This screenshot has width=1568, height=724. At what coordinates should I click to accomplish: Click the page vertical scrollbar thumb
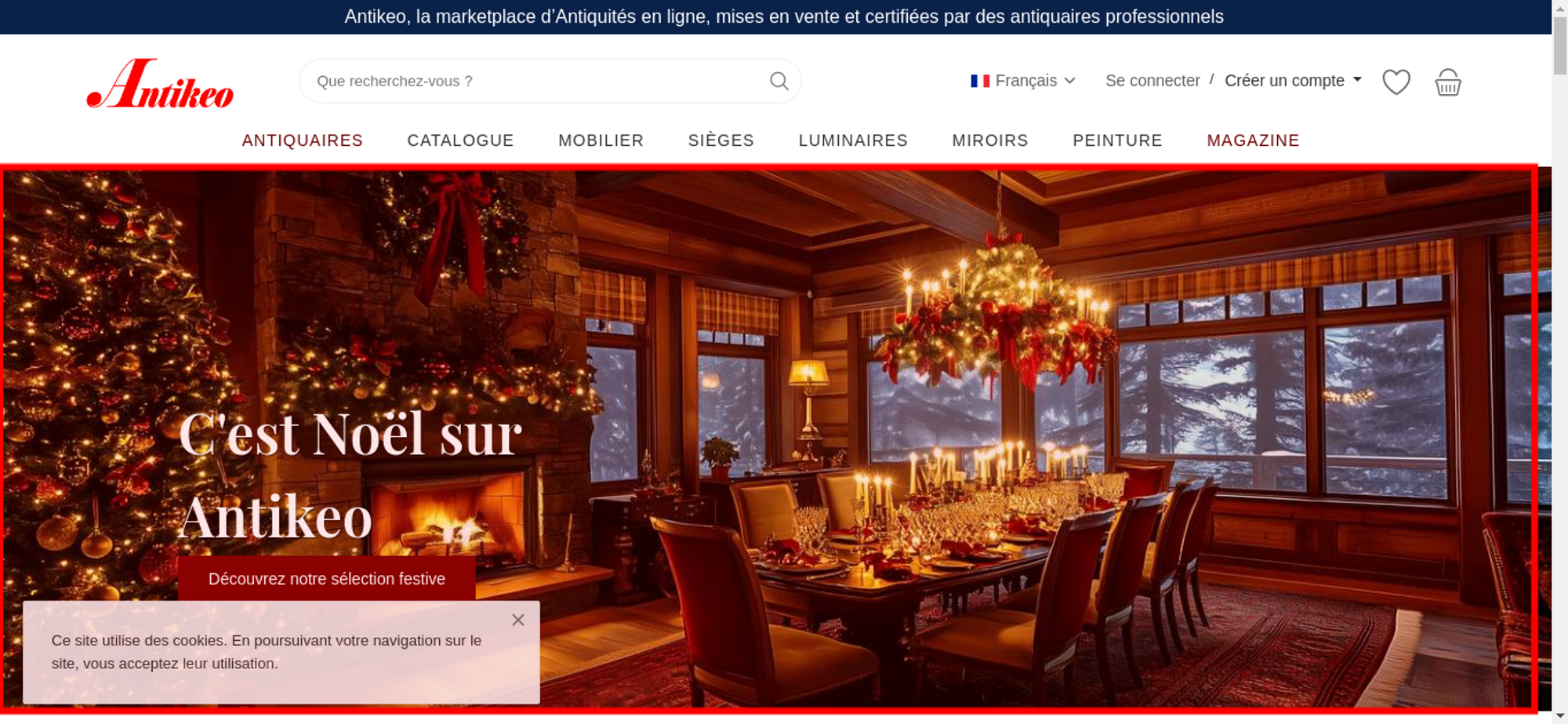(1560, 45)
